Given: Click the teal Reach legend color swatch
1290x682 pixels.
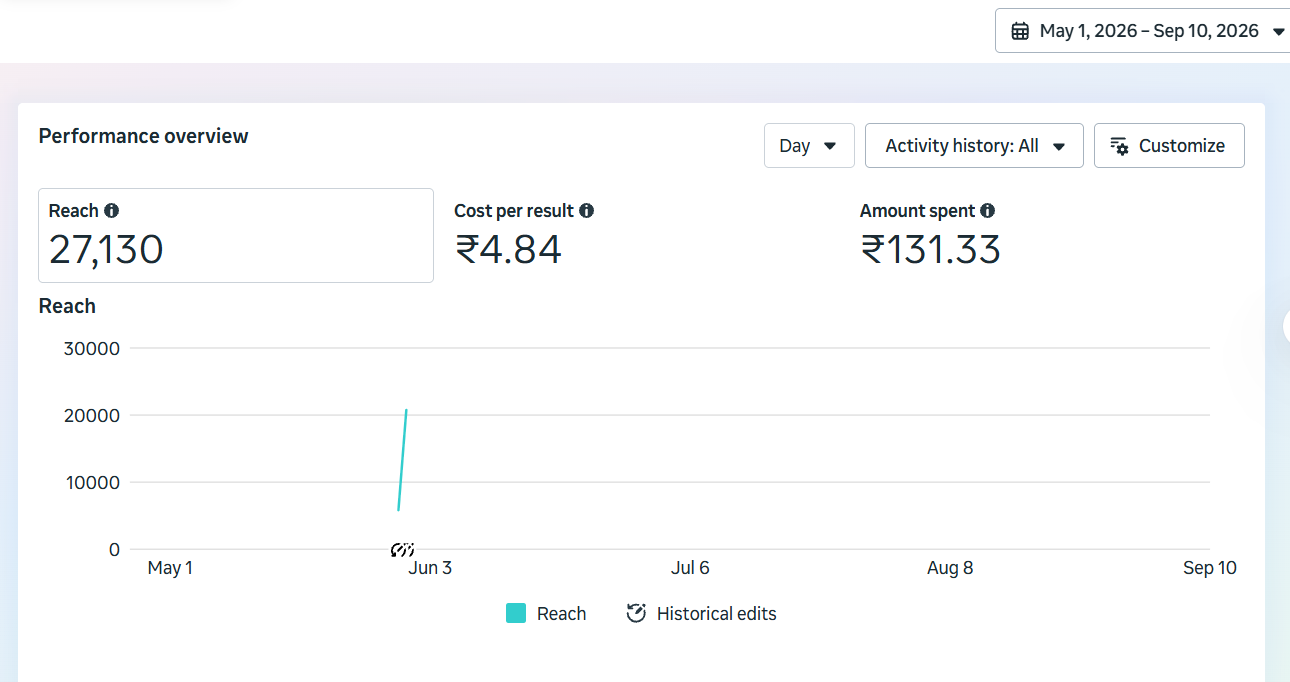Looking at the screenshot, I should click(516, 614).
